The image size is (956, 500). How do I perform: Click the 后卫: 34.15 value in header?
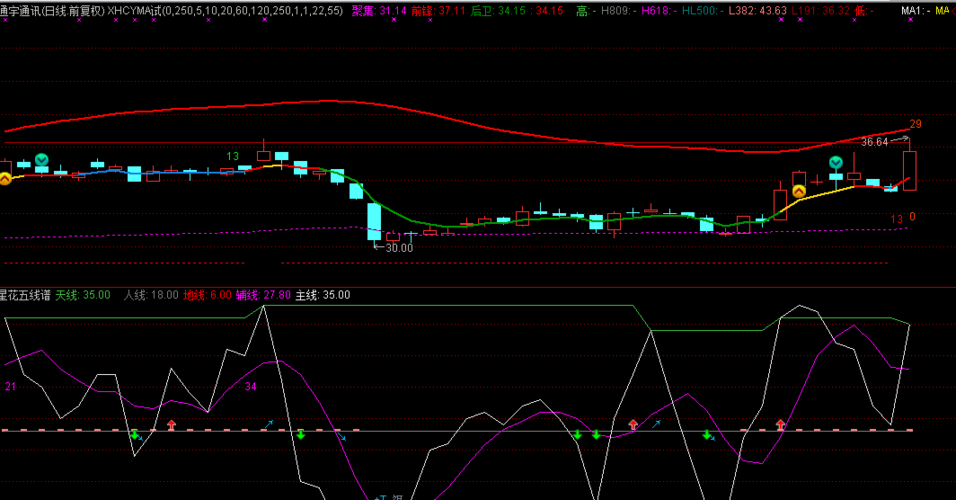coord(498,10)
